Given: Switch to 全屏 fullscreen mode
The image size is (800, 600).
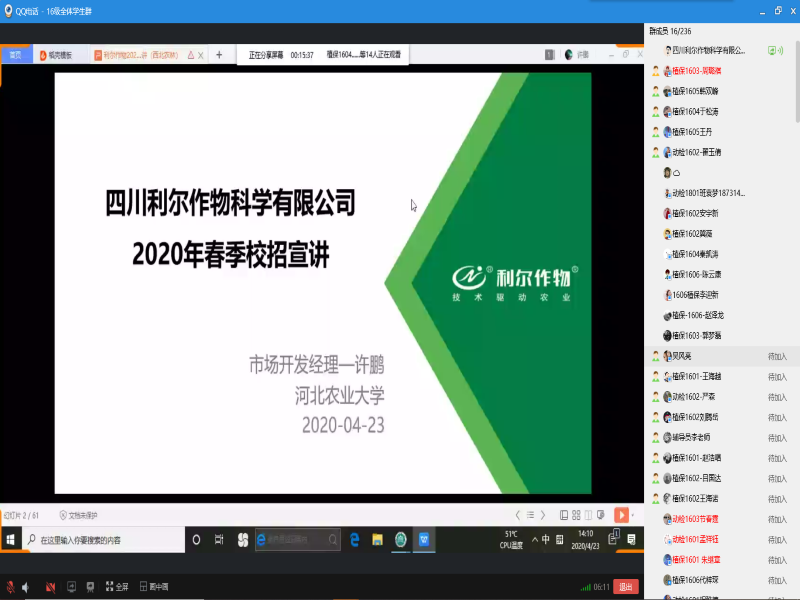Looking at the screenshot, I should (x=117, y=587).
